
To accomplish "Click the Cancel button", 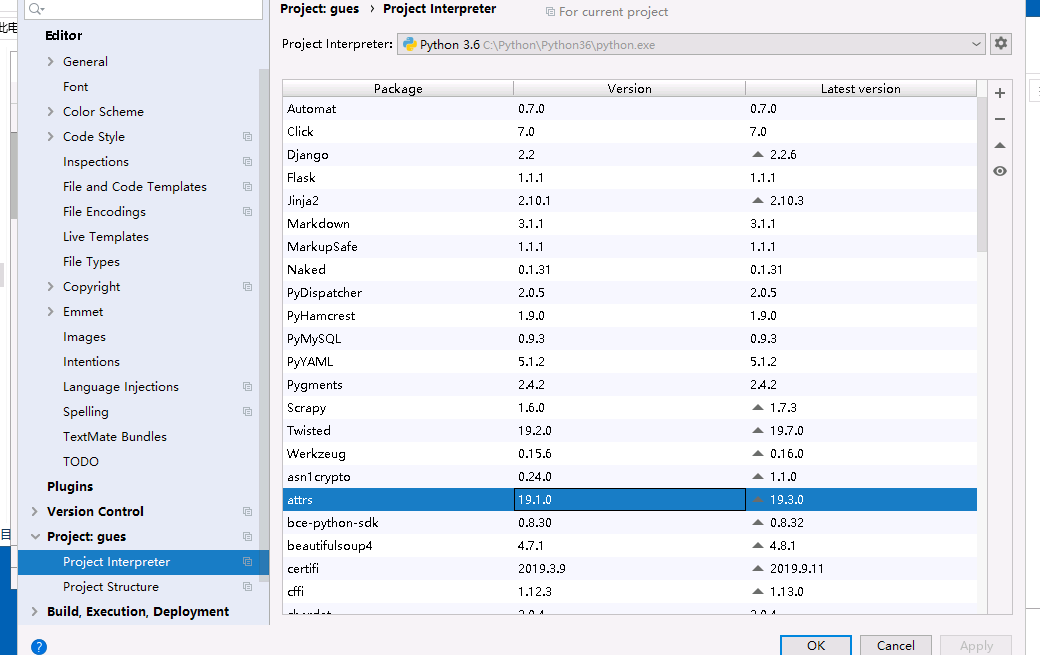I will (895, 646).
